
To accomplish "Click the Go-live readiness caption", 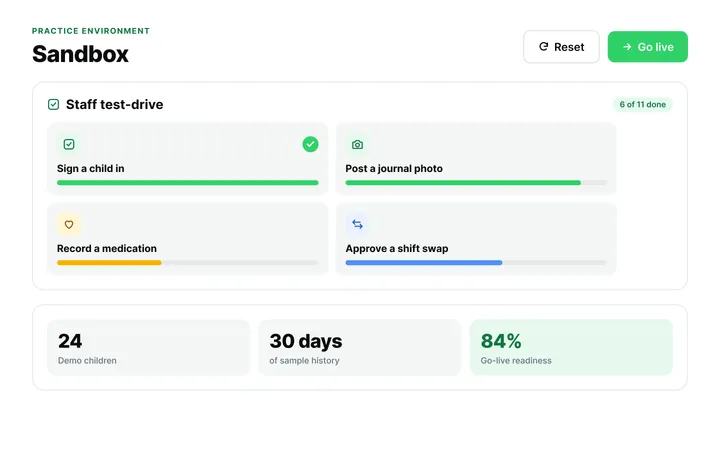I will tap(516, 361).
